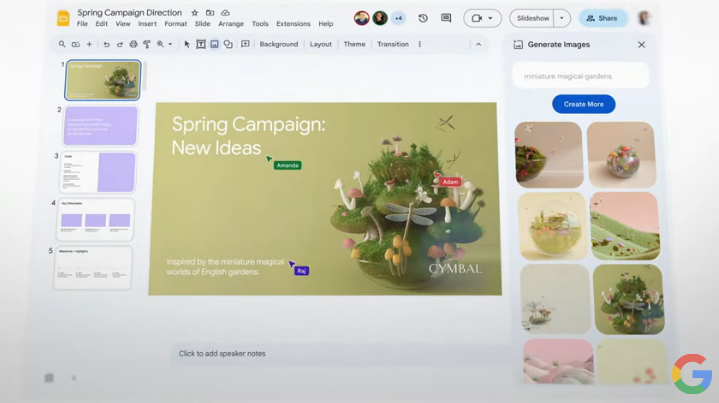Viewport: 719px width, 403px height.
Task: Open the Arrange menu
Action: coord(231,24)
